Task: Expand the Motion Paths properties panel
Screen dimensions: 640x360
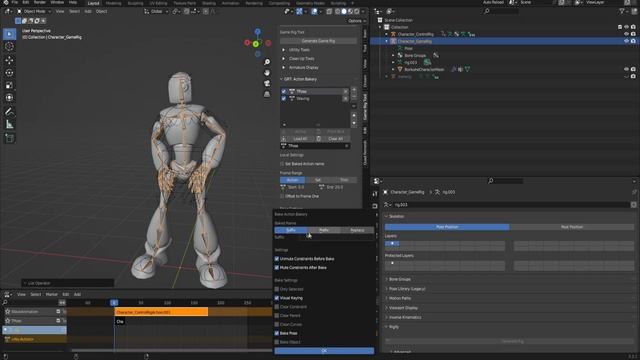Action: click(x=400, y=298)
